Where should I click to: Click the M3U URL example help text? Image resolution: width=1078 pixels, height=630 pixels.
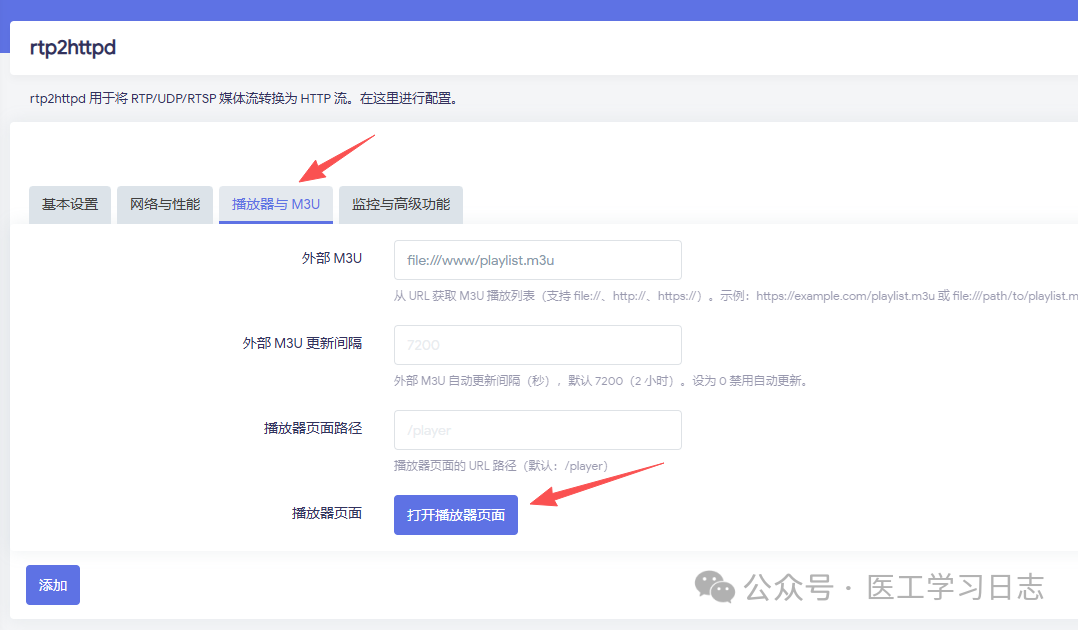tap(735, 296)
